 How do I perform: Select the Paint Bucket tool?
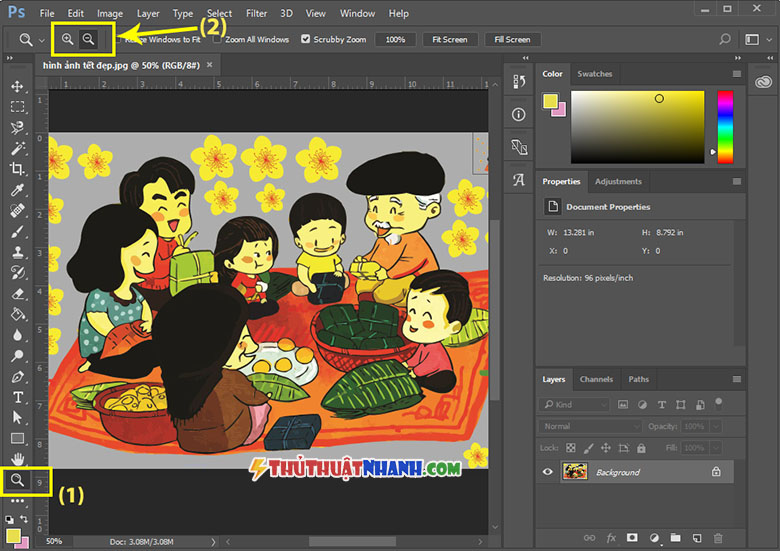pos(17,314)
